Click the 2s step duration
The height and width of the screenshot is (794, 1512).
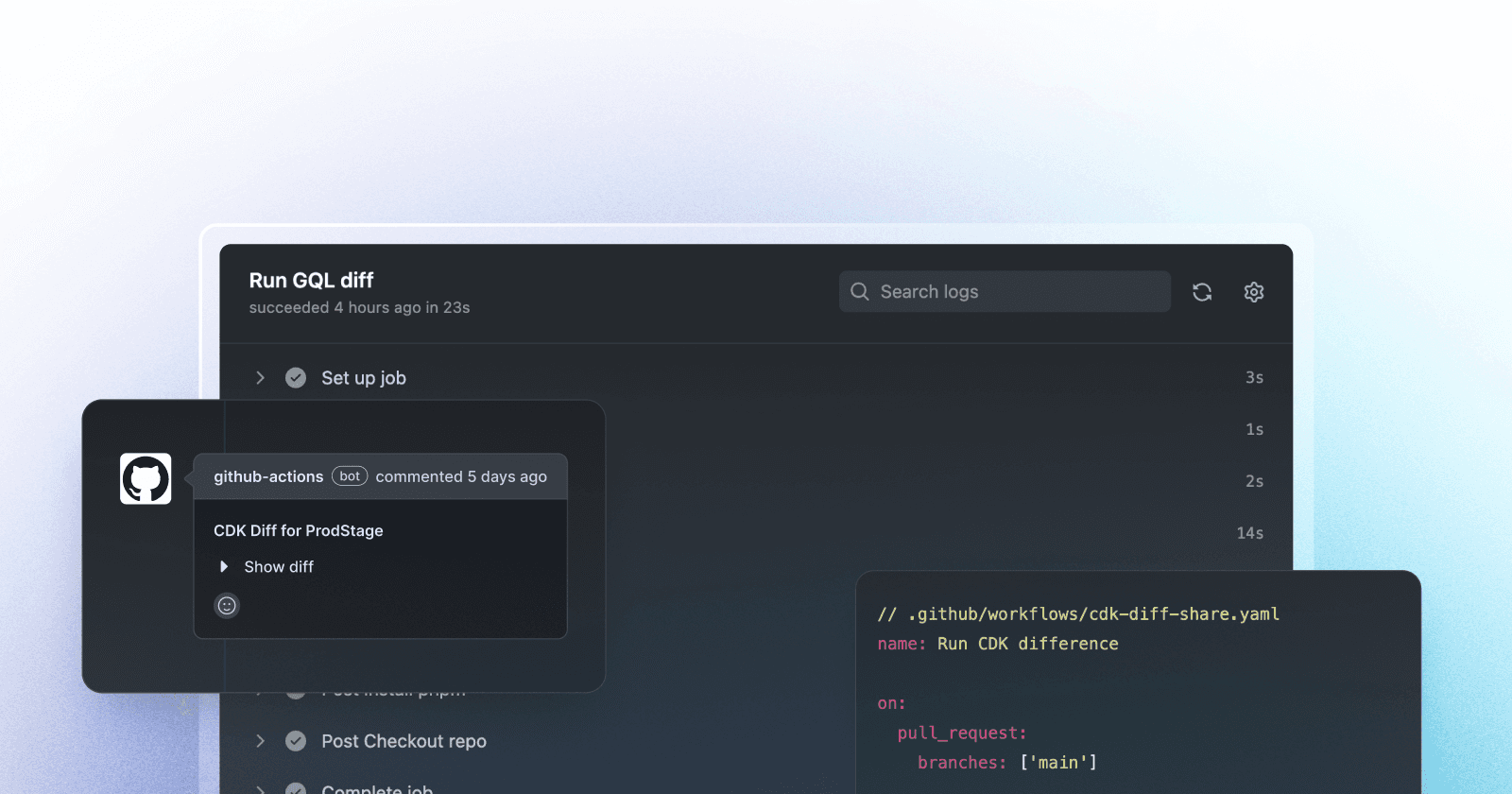pos(1254,482)
